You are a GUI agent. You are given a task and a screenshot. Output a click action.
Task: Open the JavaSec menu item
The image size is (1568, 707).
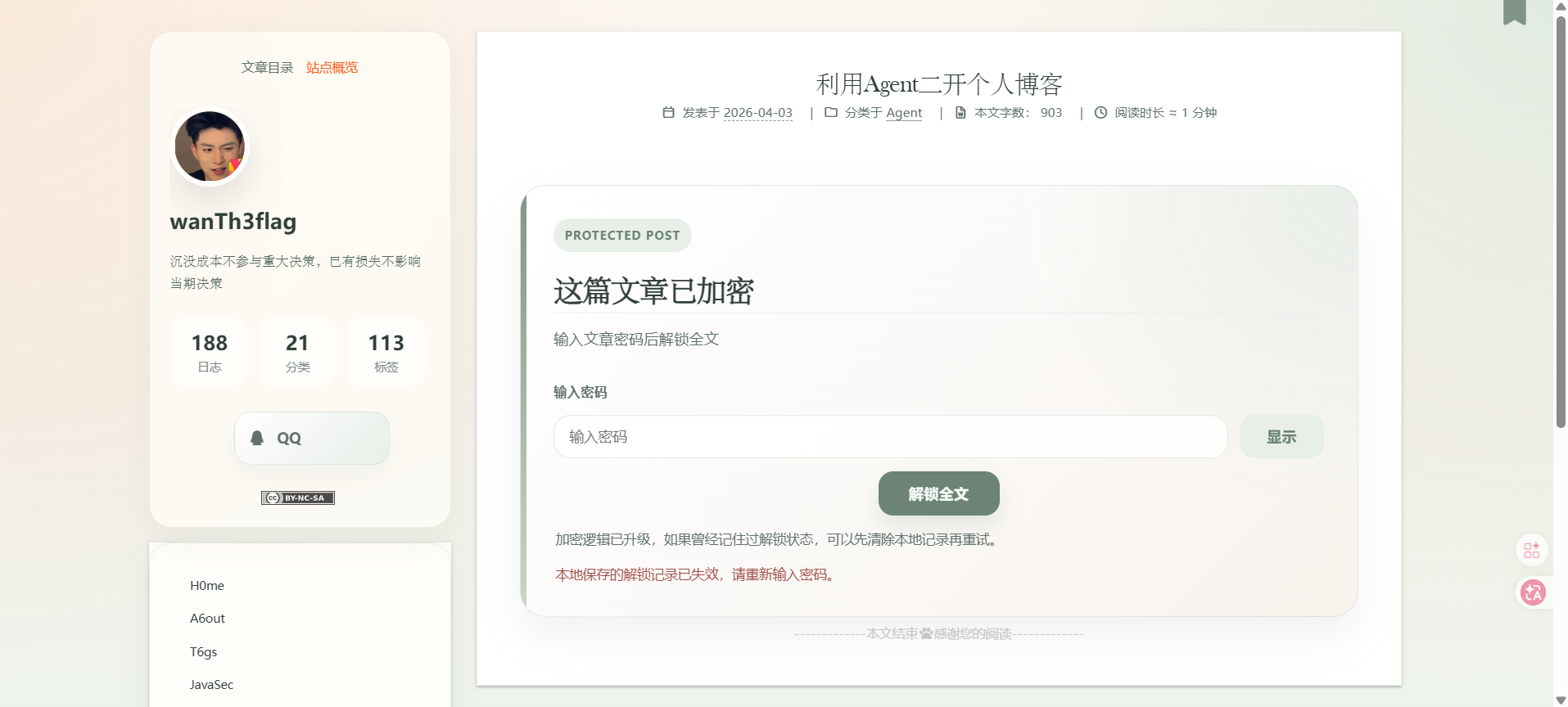211,685
